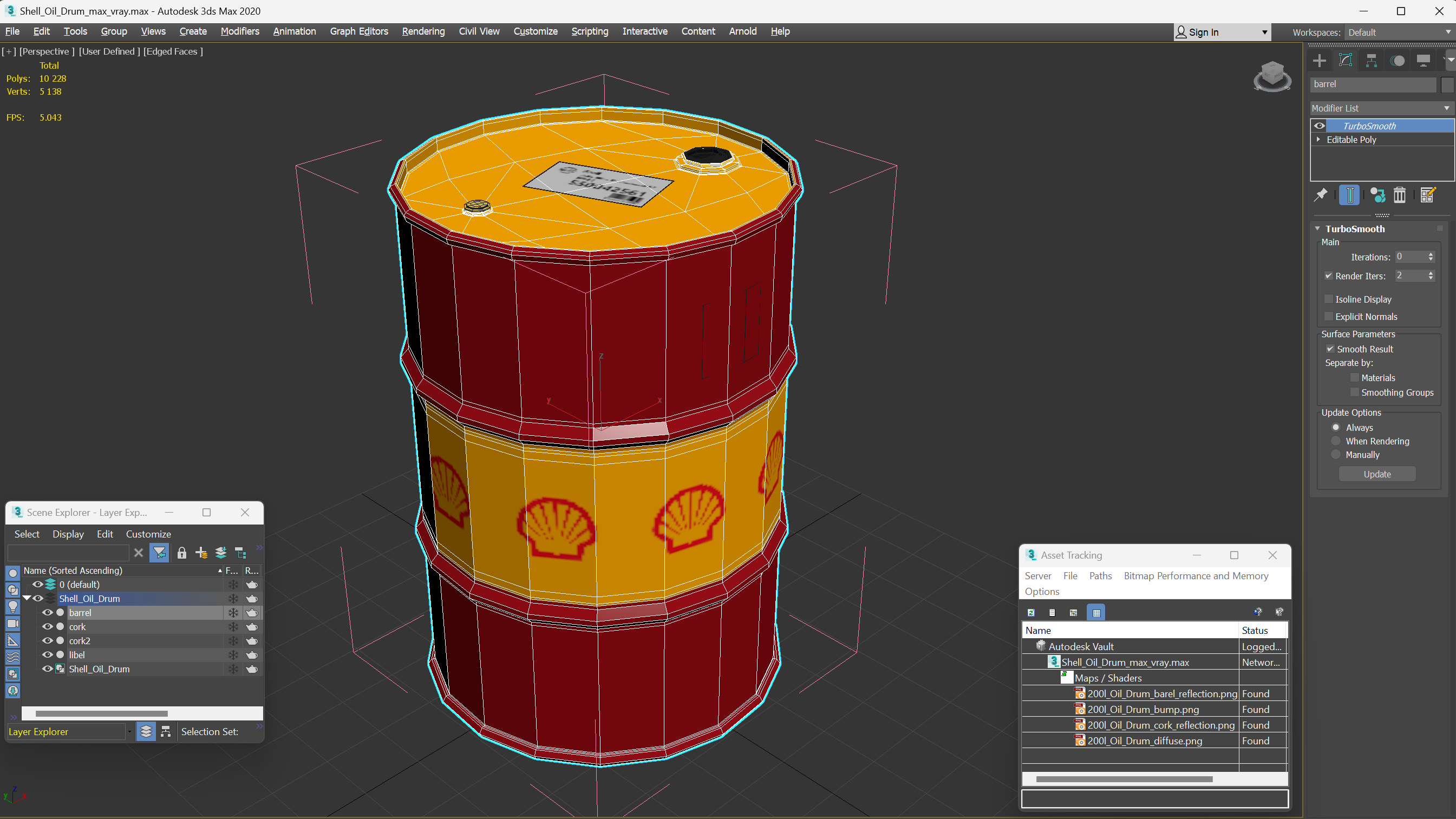Open the Rendering menu
Image resolution: width=1456 pixels, height=819 pixels.
pyautogui.click(x=423, y=31)
